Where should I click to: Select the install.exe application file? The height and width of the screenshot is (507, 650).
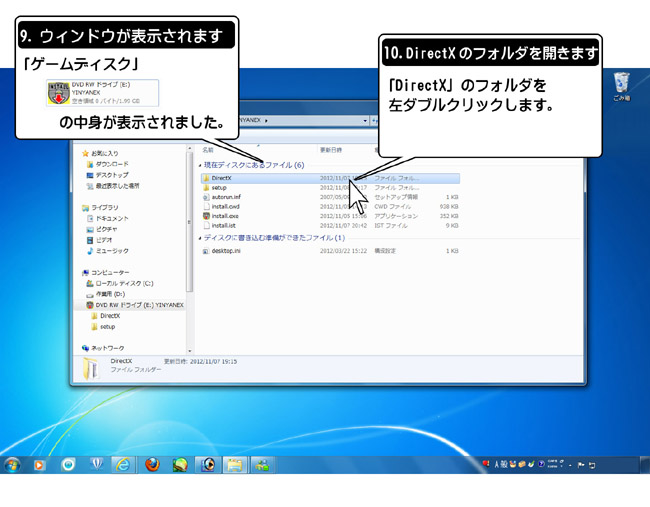pos(330,216)
